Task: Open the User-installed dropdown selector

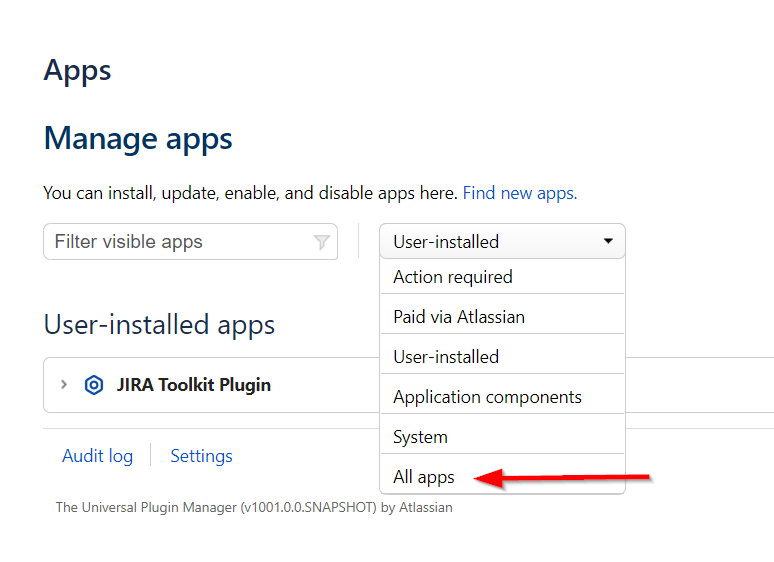Action: click(502, 241)
